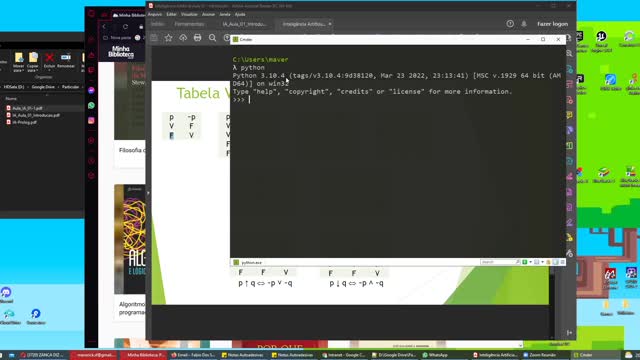This screenshot has height=360, width=640.
Task: Open the Acrobat notifications bell
Action: pyautogui.click(x=524, y=24)
